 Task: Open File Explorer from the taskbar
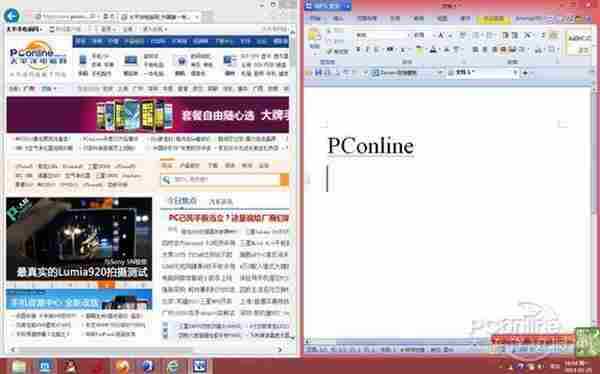click(x=18, y=366)
